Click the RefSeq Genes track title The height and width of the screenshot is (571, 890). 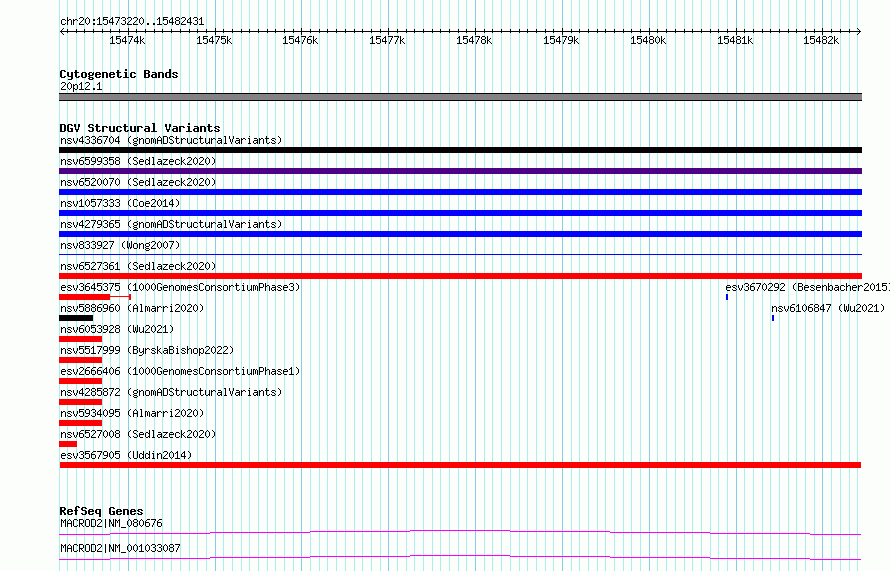[x=101, y=511]
